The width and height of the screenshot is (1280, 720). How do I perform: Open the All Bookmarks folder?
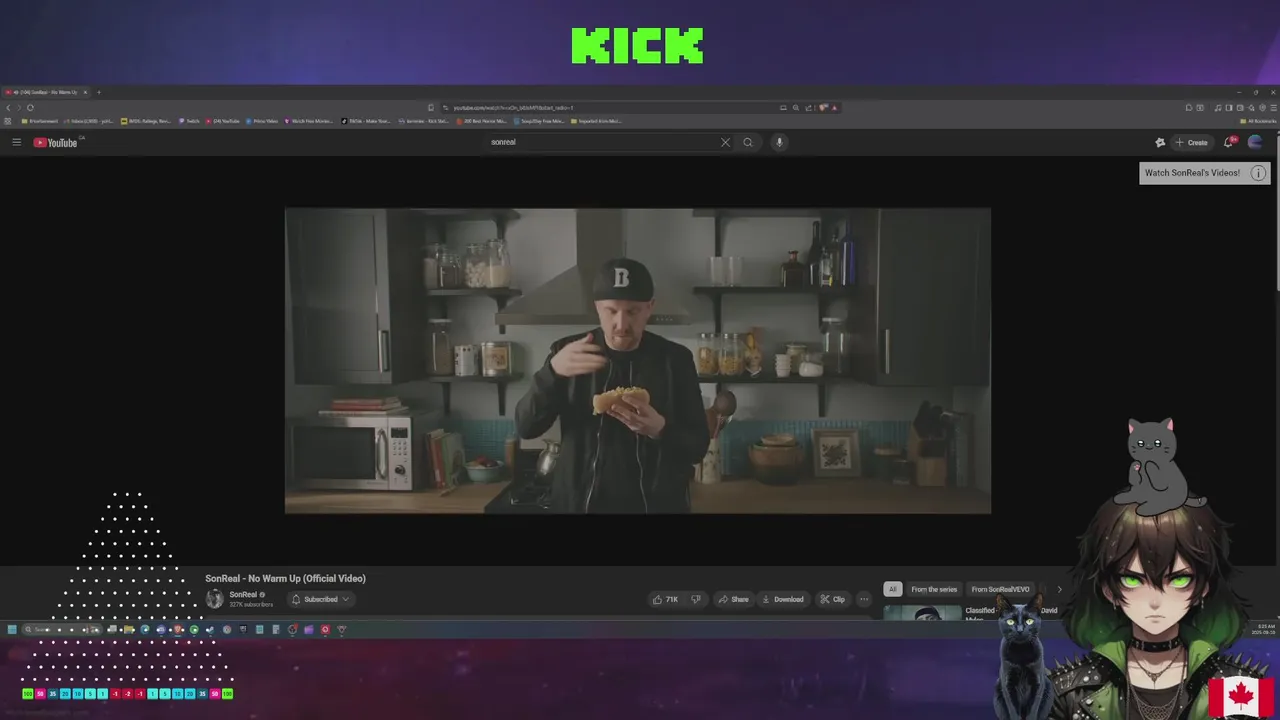click(1257, 121)
